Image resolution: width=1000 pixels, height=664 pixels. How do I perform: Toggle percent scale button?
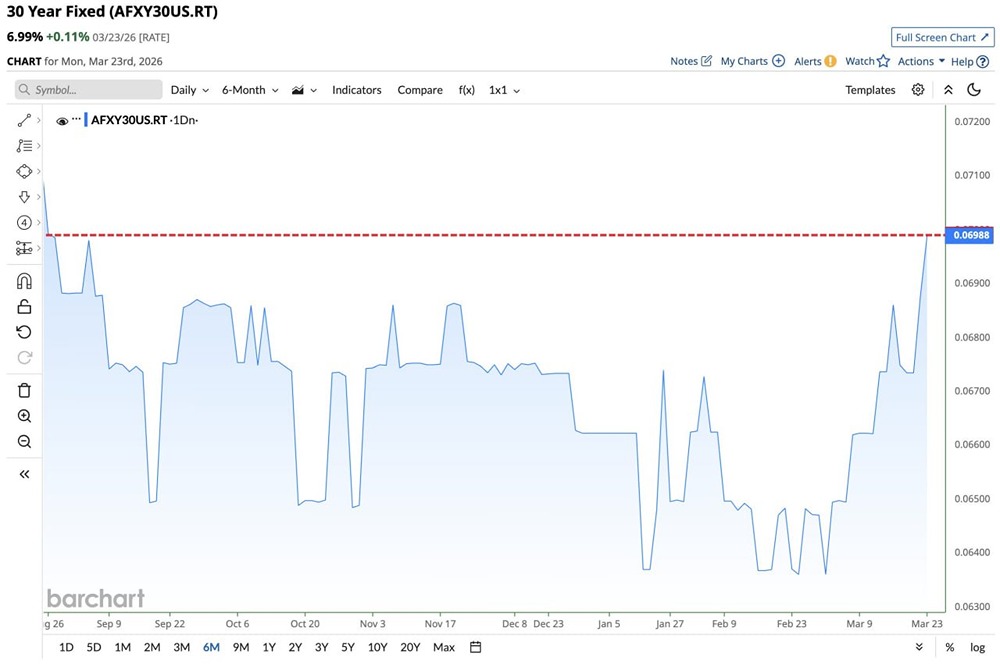950,647
